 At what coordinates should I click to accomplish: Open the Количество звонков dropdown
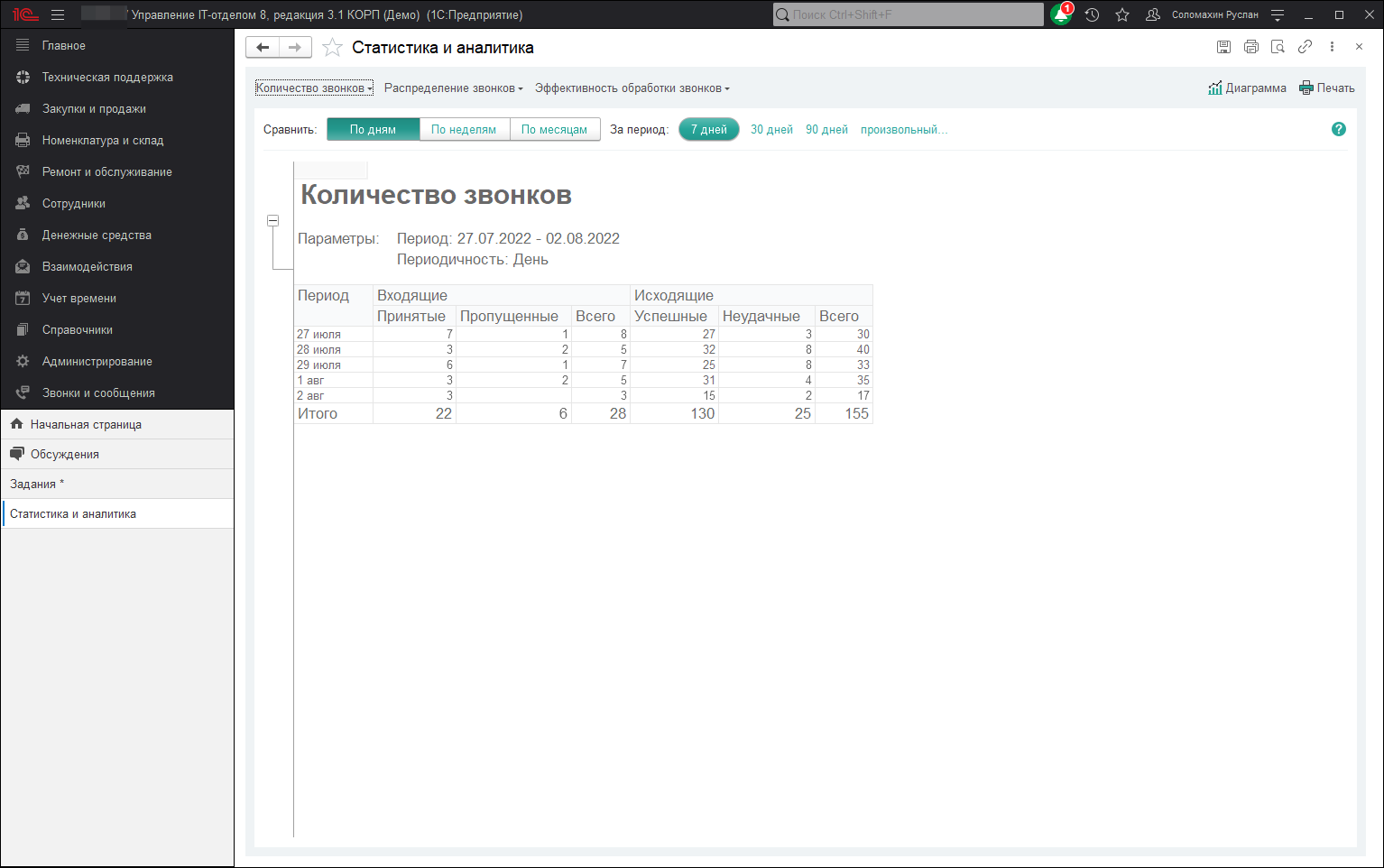[313, 88]
